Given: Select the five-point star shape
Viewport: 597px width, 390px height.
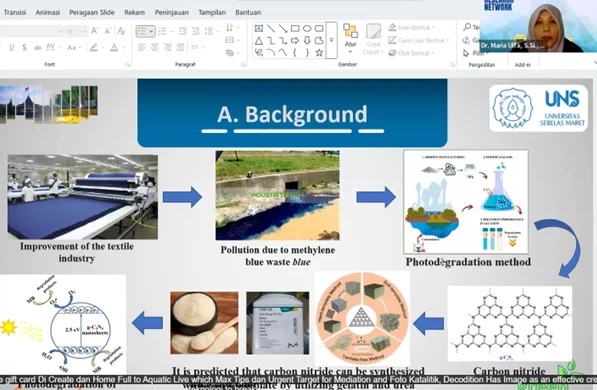Looking at the screenshot, I should click(x=319, y=53).
